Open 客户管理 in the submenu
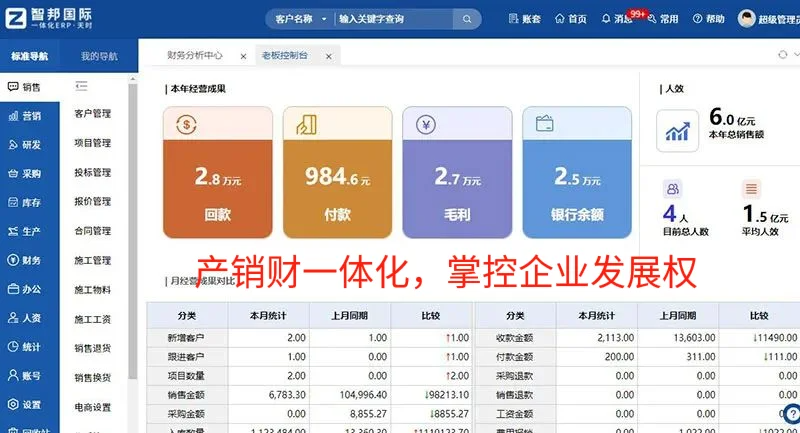This screenshot has height=433, width=800. click(x=92, y=113)
